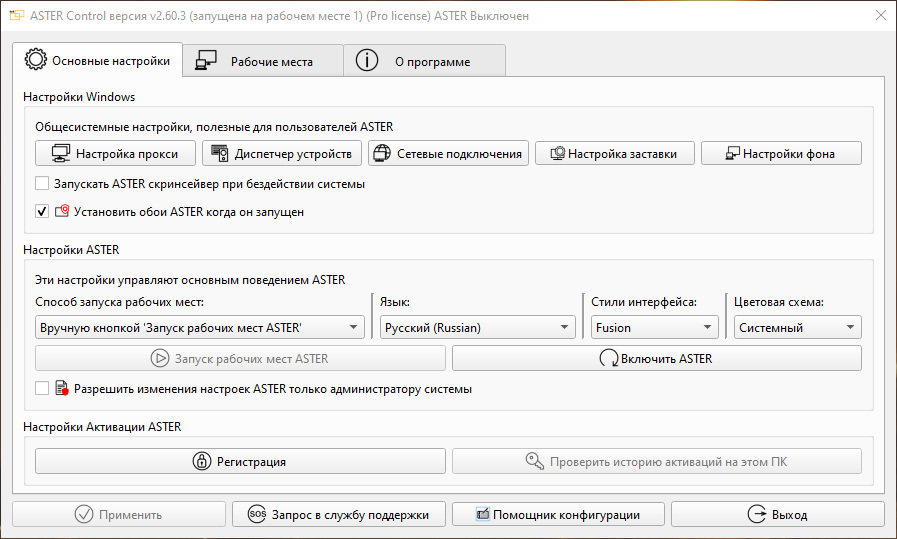Click the key icon in Проверить историю активаций

point(535,461)
